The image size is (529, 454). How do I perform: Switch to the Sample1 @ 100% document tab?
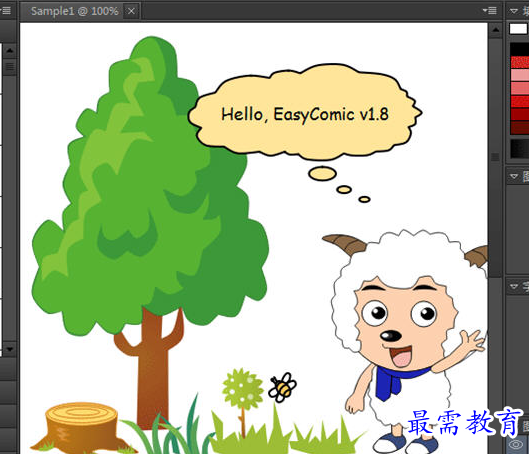tap(74, 11)
